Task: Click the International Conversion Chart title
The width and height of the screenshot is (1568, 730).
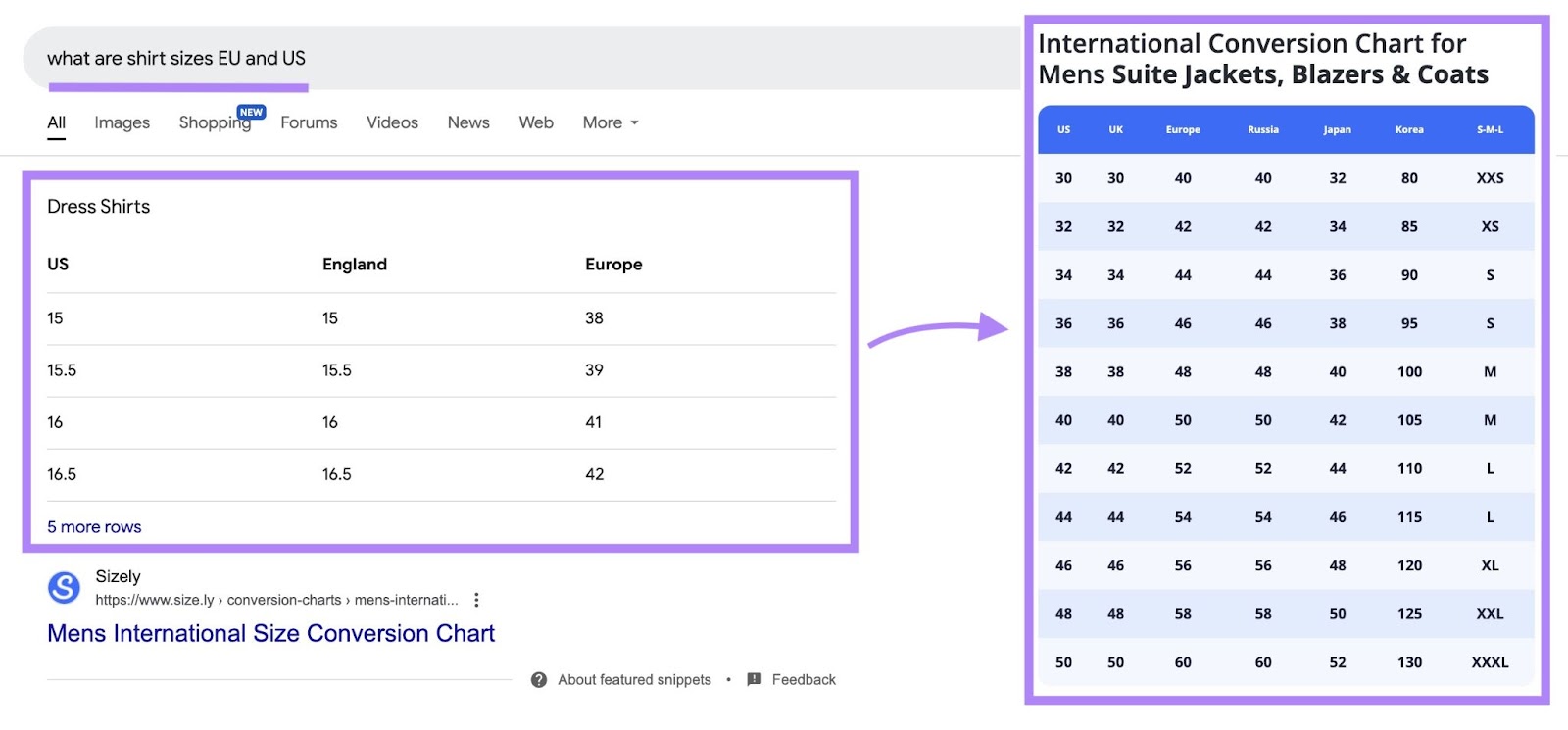Action: click(1263, 59)
